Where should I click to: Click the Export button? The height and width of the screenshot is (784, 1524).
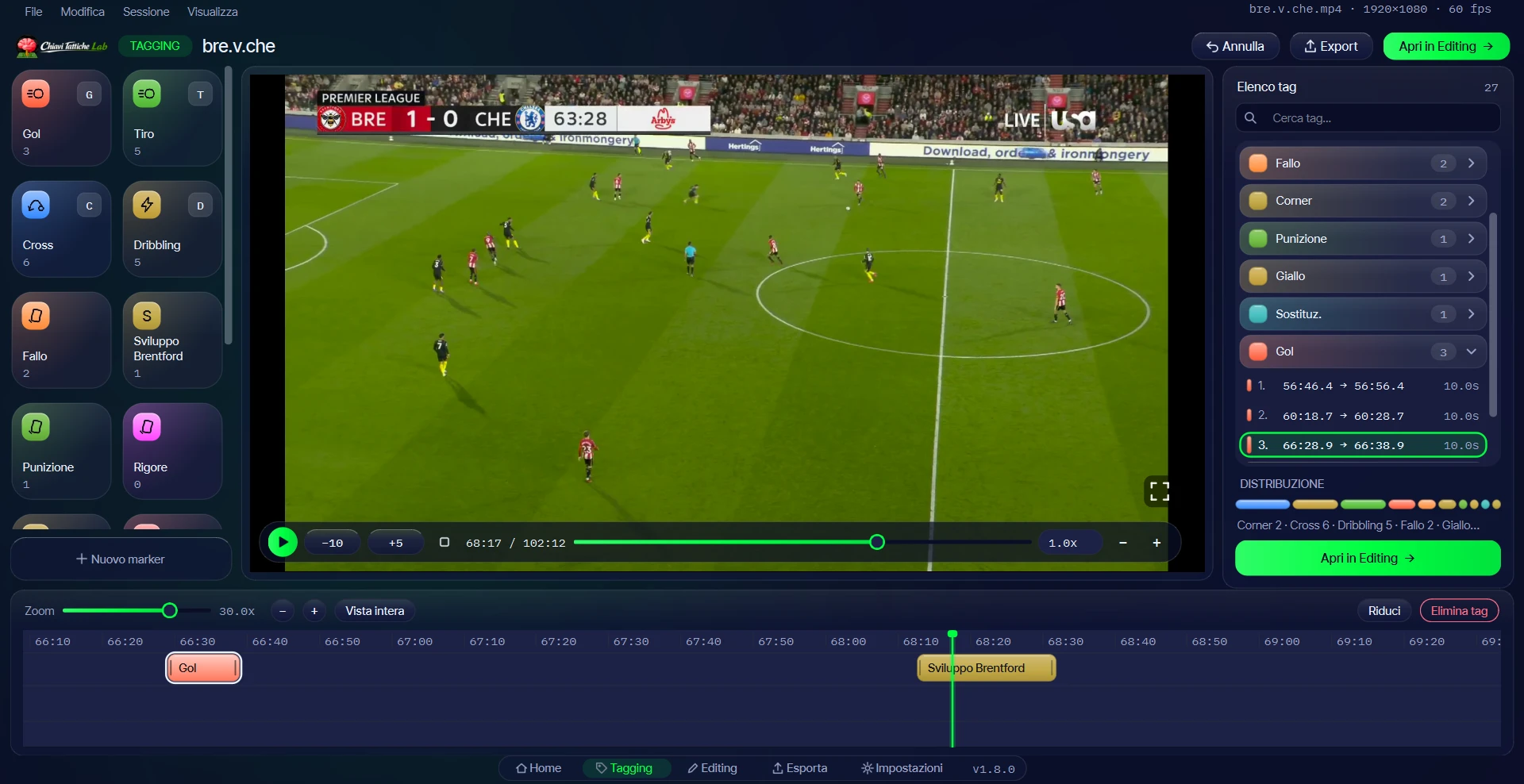1331,46
